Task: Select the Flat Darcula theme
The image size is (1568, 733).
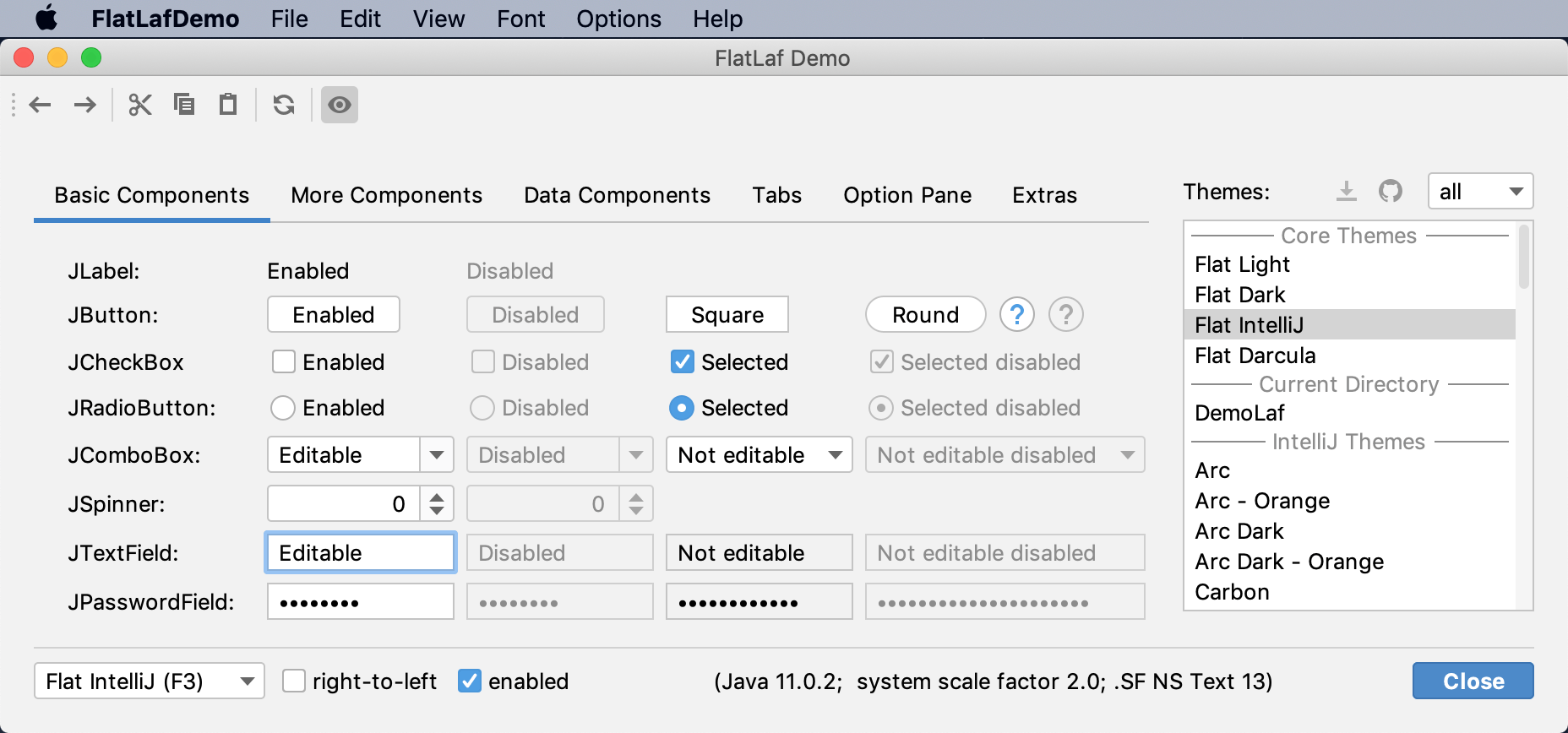Action: click(x=1350, y=356)
